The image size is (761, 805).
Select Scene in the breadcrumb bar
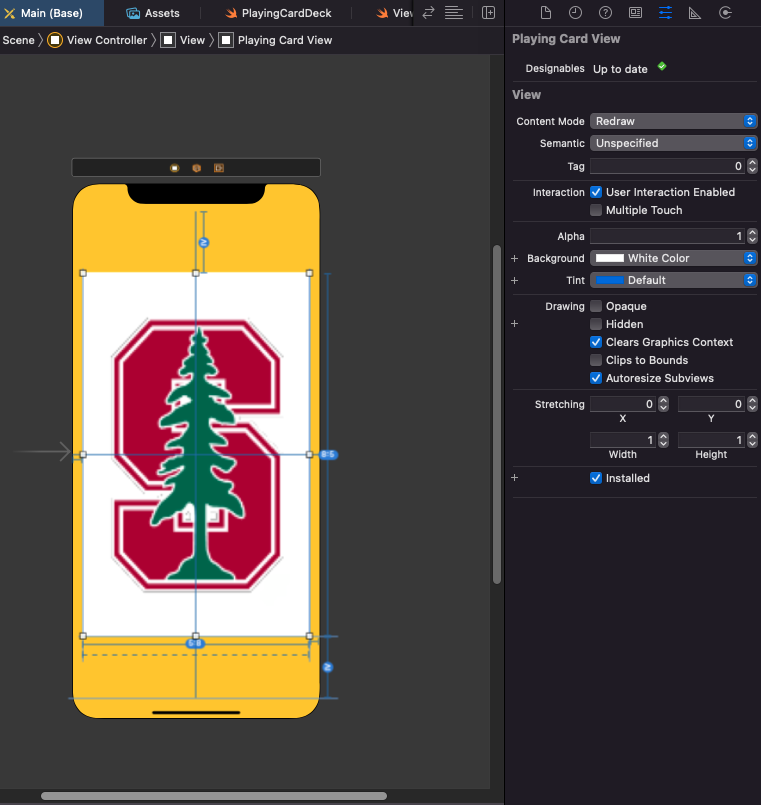[18, 40]
